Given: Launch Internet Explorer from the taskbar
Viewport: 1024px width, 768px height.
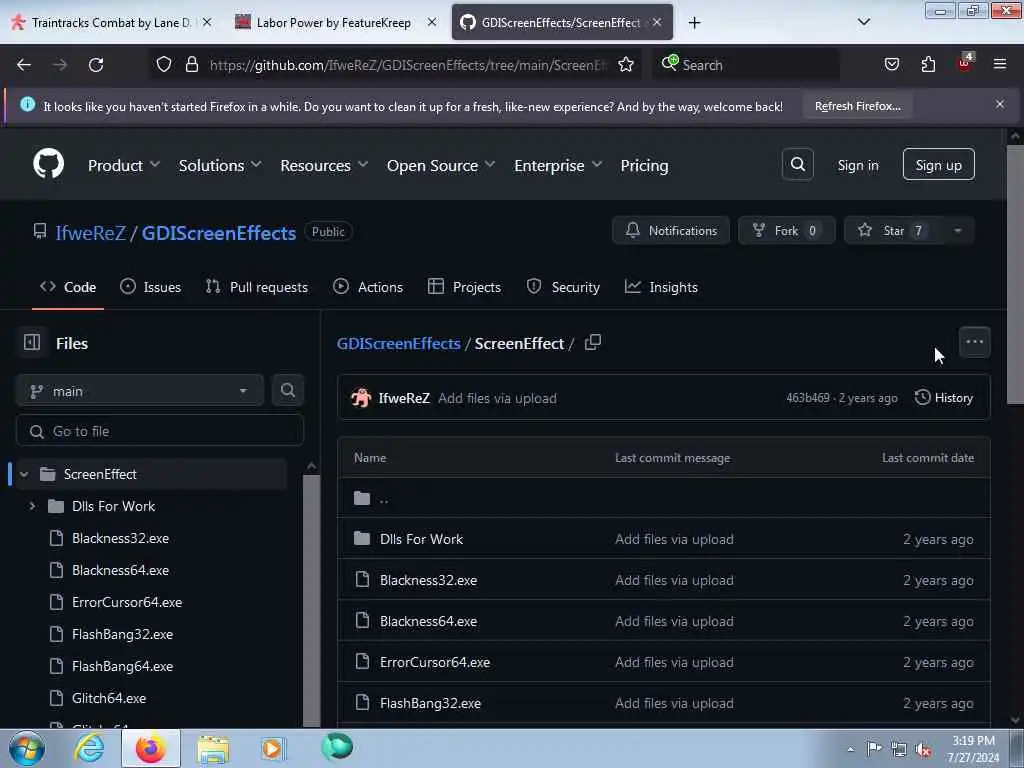Looking at the screenshot, I should point(89,748).
